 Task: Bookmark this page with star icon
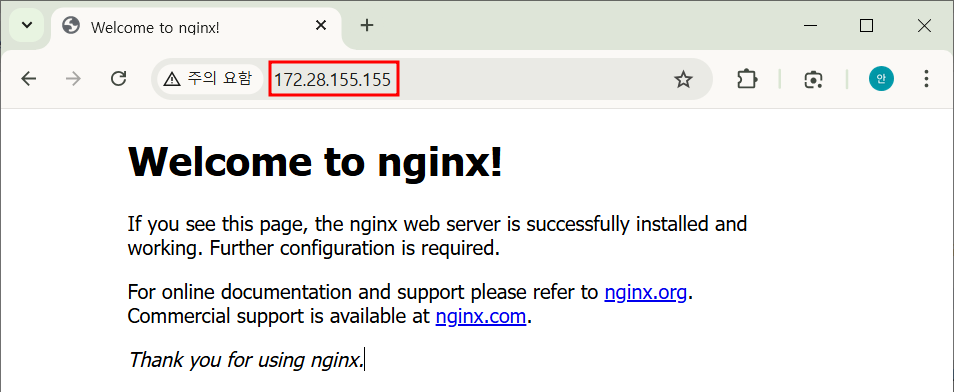point(684,79)
